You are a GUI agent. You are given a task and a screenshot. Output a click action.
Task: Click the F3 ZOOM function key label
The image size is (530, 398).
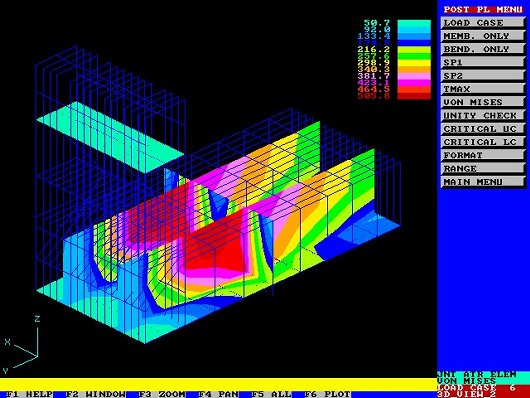[x=162, y=394]
